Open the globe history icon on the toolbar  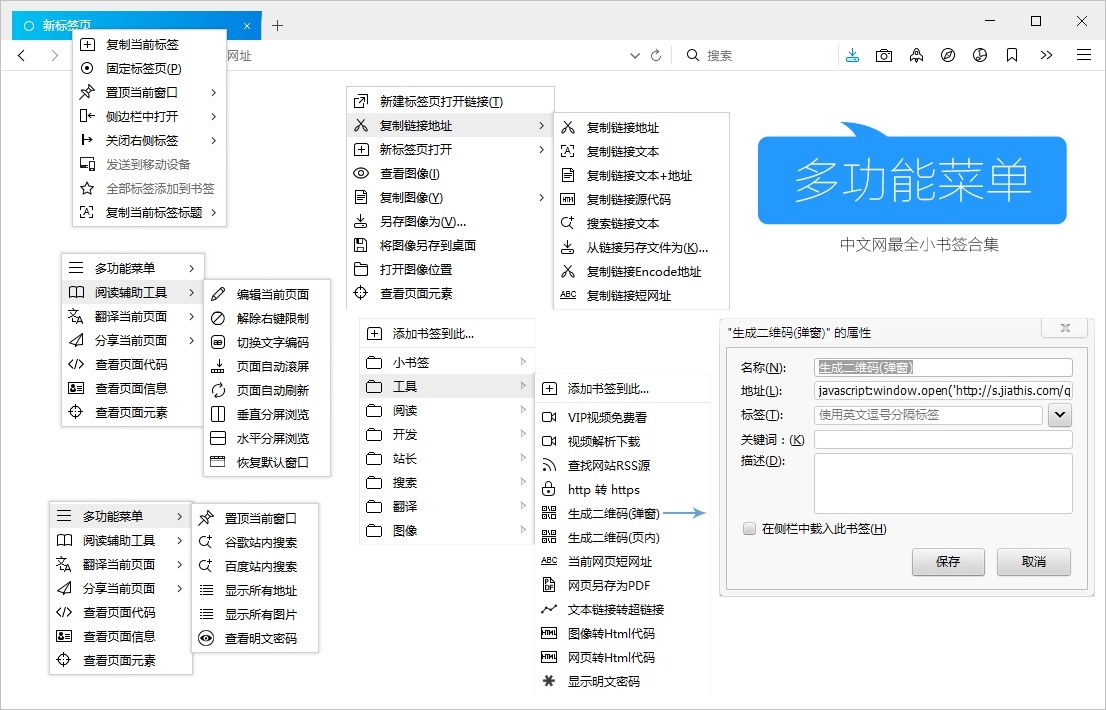[980, 56]
